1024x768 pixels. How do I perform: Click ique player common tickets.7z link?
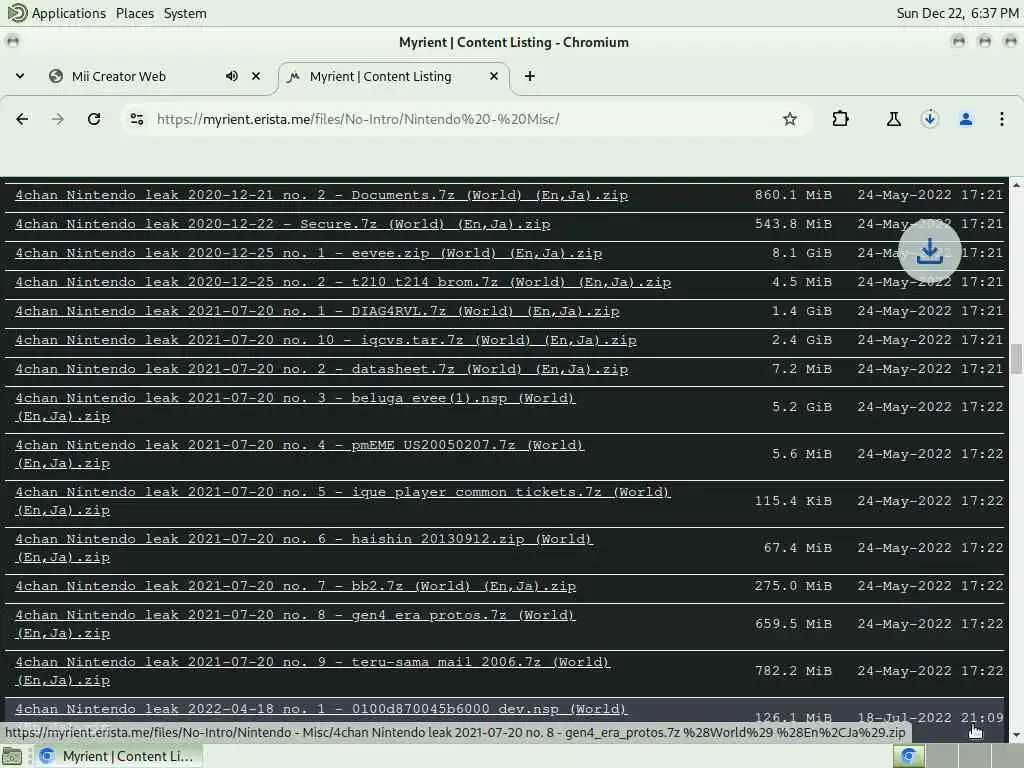tap(343, 501)
